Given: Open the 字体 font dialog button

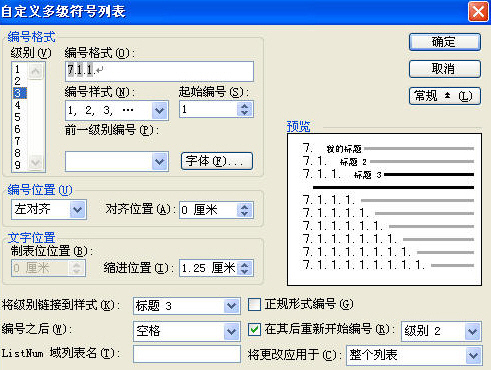Looking at the screenshot, I should (x=217, y=161).
